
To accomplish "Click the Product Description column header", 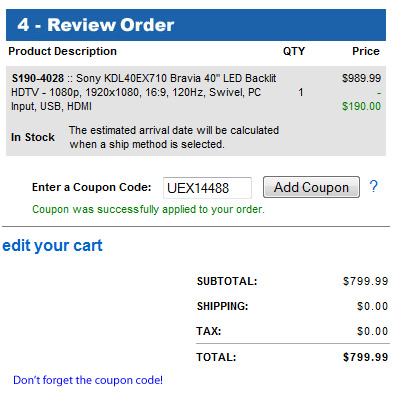I will (x=63, y=51).
